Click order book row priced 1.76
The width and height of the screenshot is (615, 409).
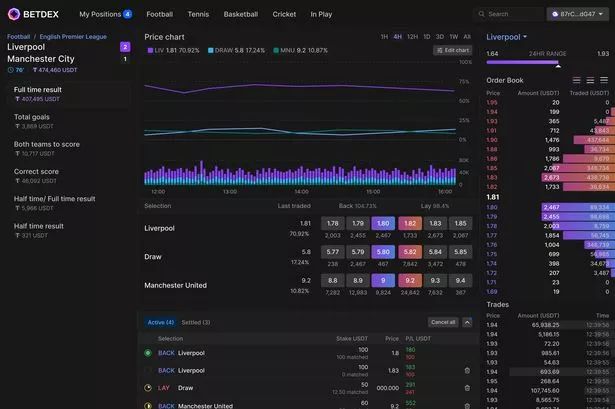[x=549, y=245]
